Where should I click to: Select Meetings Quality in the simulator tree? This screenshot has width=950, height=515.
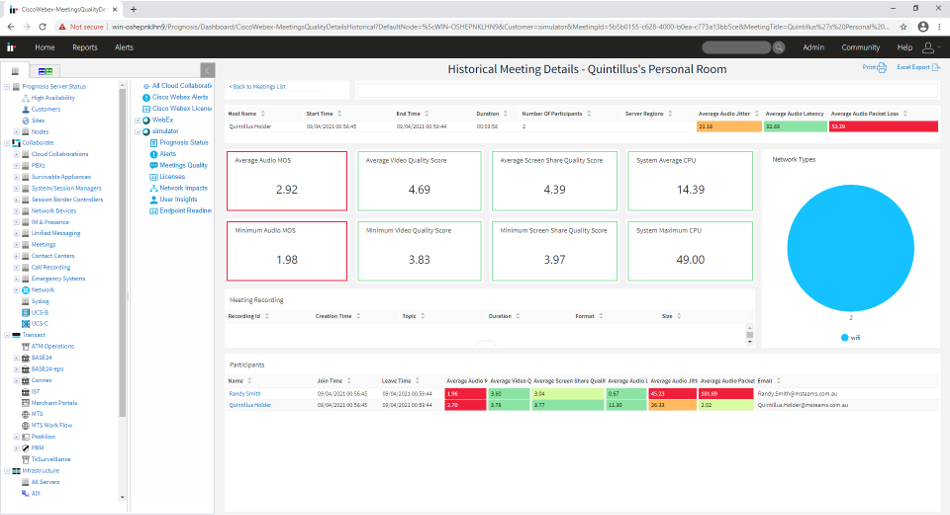(x=183, y=165)
